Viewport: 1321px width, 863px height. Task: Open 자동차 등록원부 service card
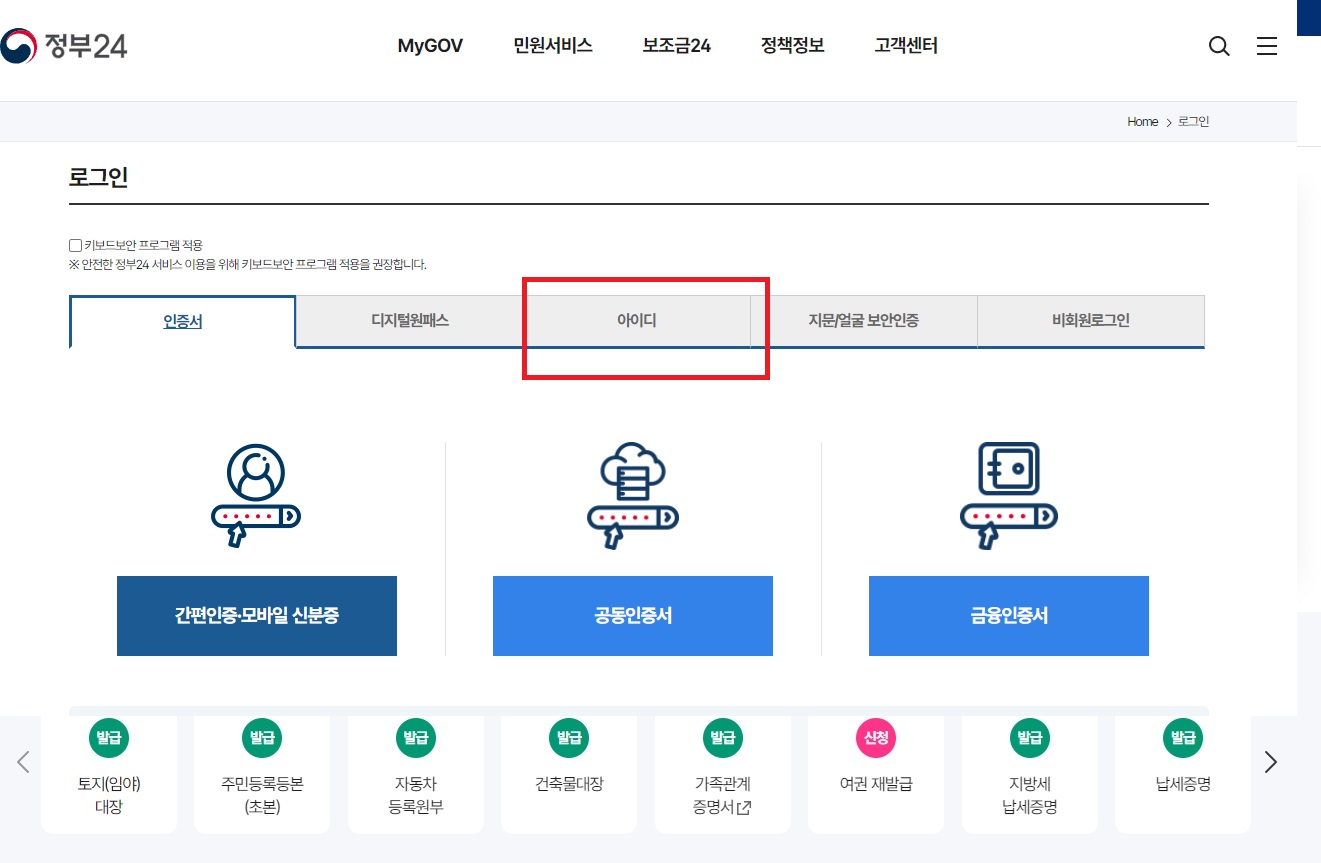click(416, 774)
